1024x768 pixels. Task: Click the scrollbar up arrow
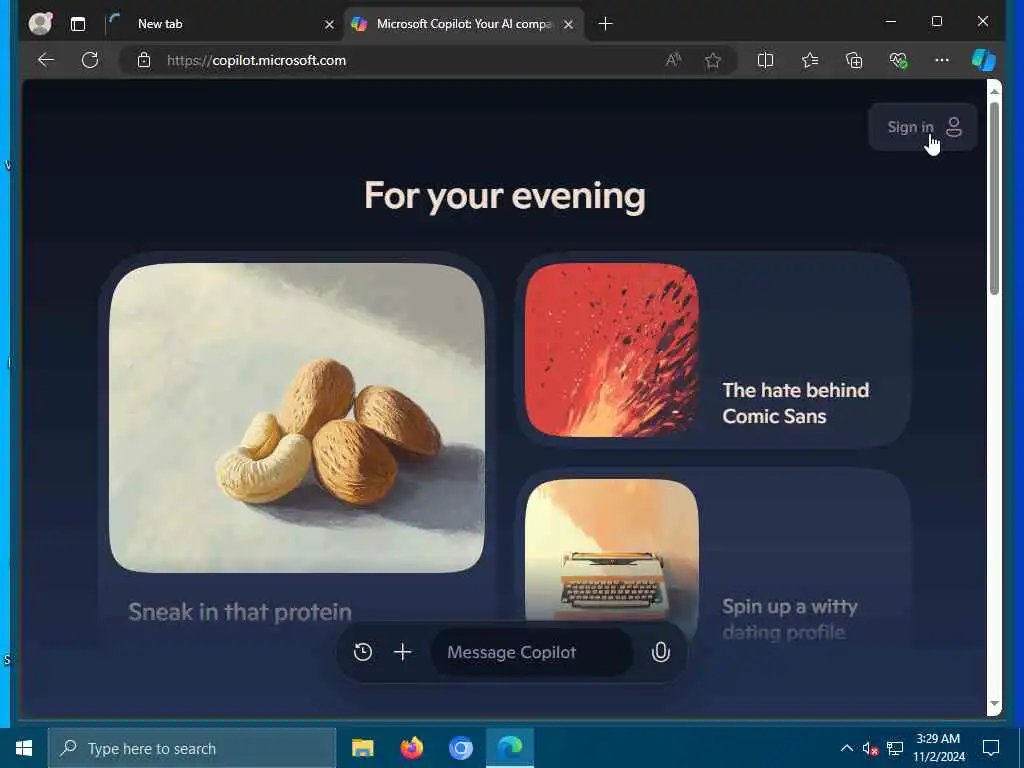pyautogui.click(x=994, y=92)
